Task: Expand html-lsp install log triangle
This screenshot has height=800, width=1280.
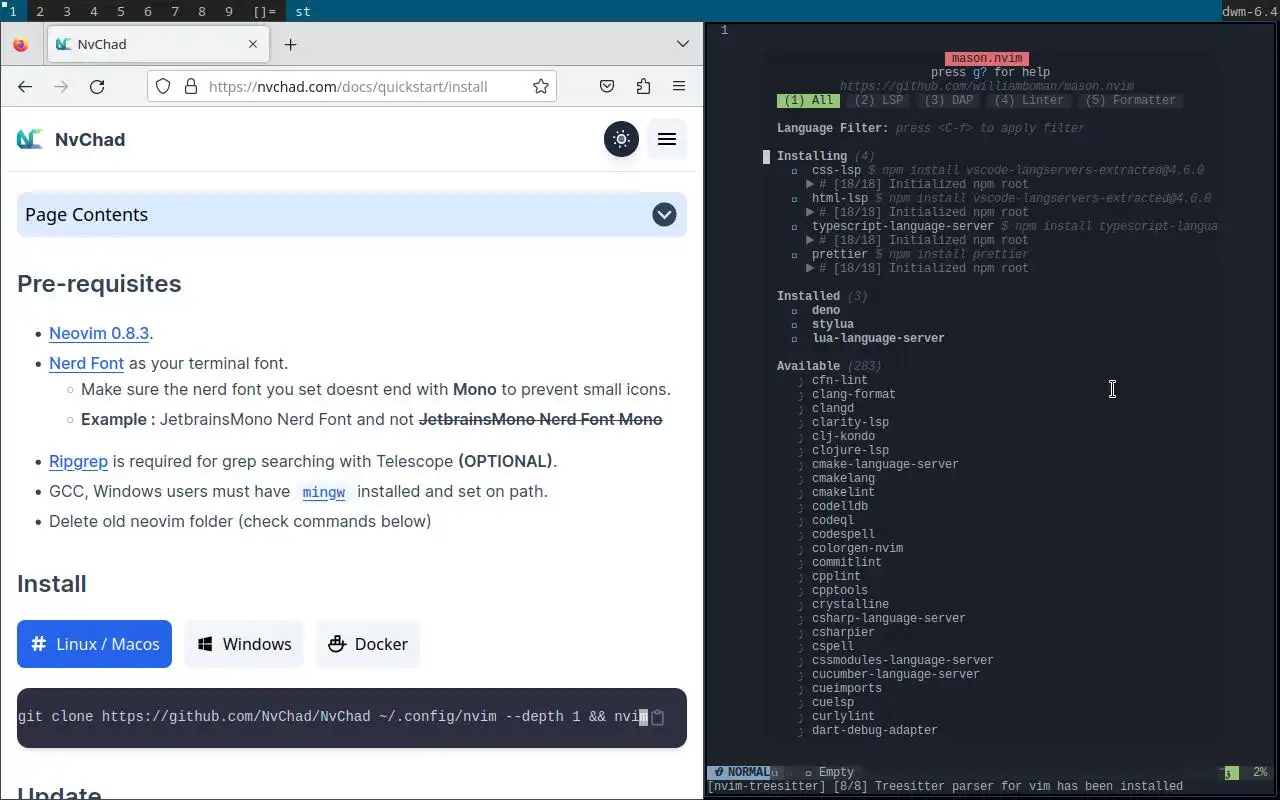Action: 810,212
